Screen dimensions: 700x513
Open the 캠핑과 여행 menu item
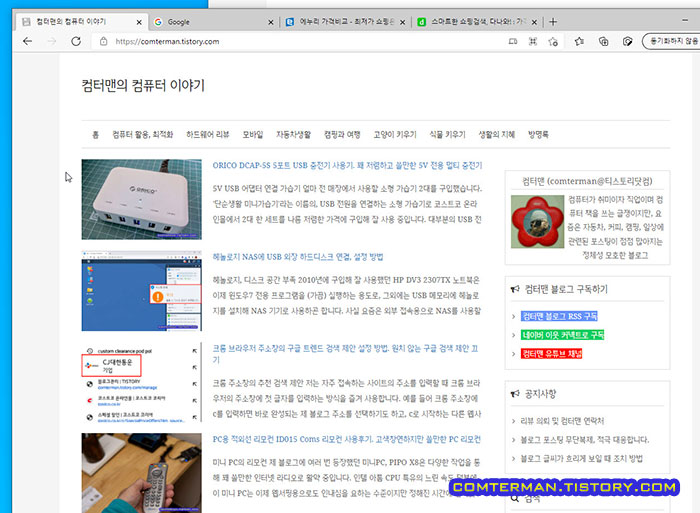pyautogui.click(x=342, y=134)
